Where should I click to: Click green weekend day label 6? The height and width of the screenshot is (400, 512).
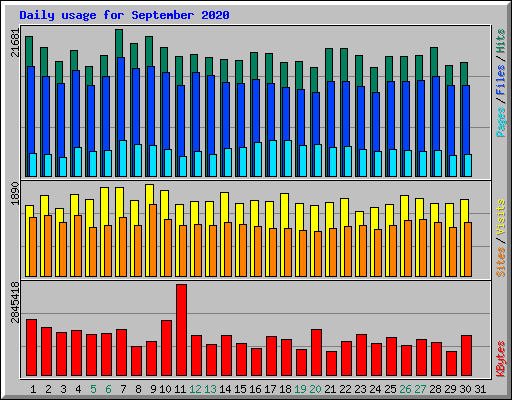[x=108, y=389]
